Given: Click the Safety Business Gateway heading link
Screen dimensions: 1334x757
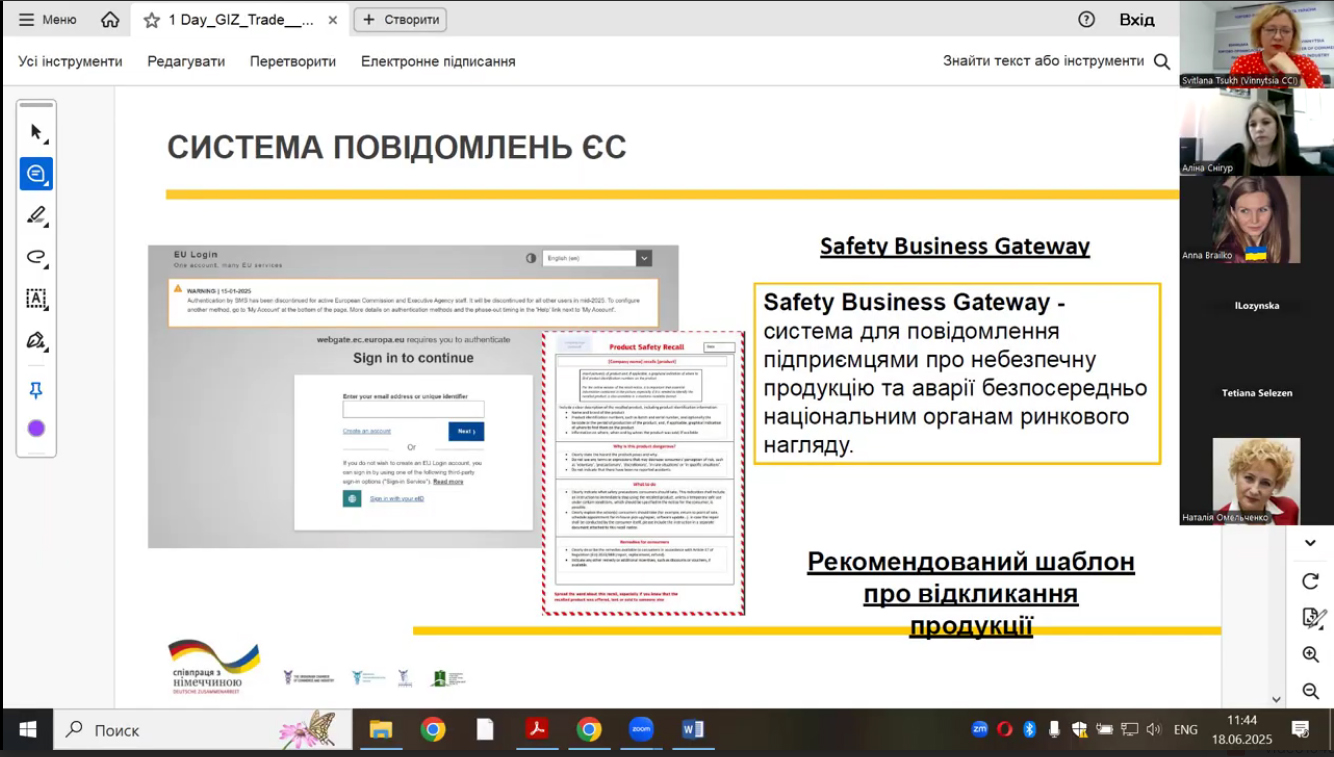Looking at the screenshot, I should 955,246.
